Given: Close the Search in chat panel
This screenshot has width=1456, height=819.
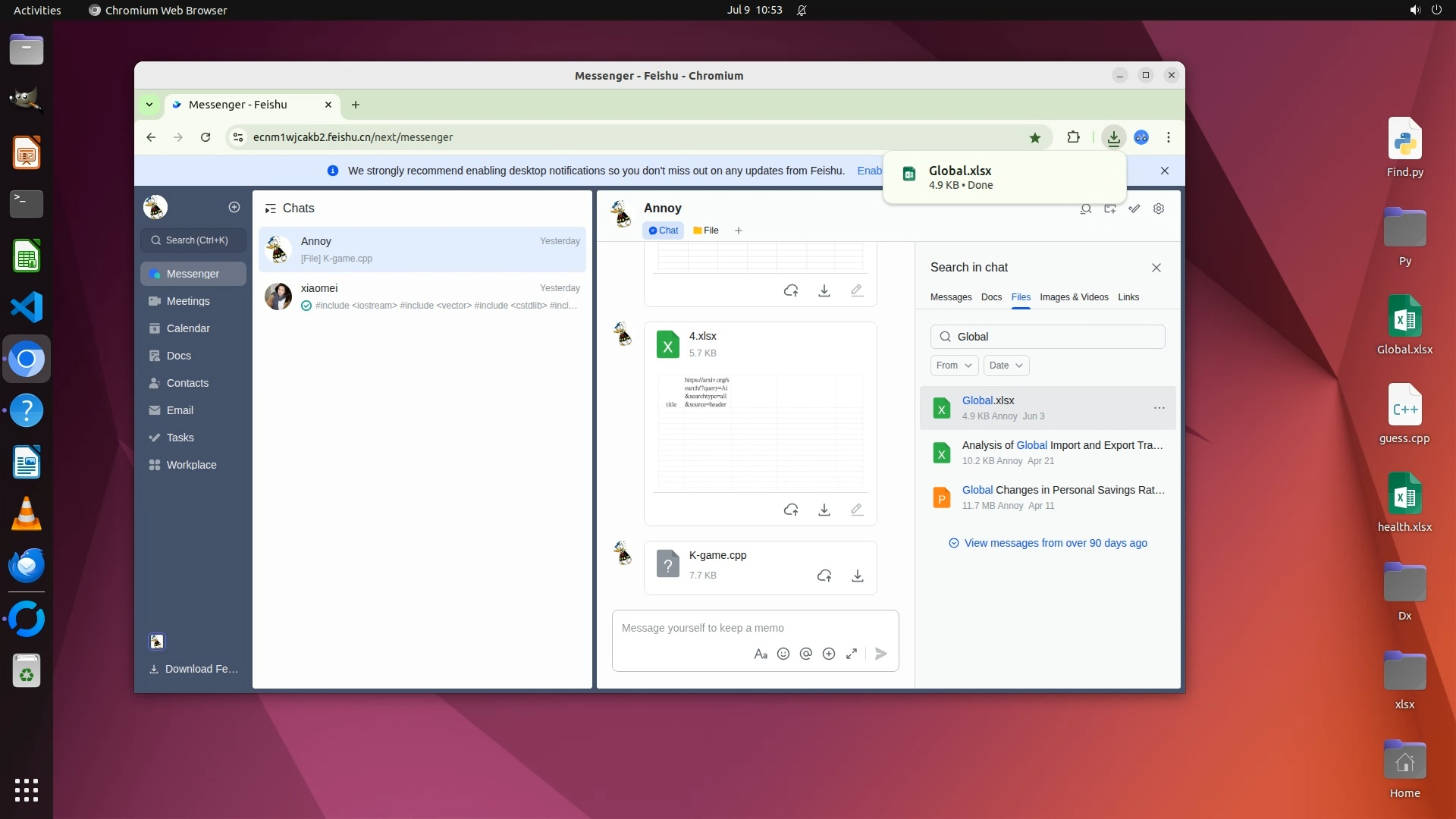Looking at the screenshot, I should pyautogui.click(x=1156, y=268).
